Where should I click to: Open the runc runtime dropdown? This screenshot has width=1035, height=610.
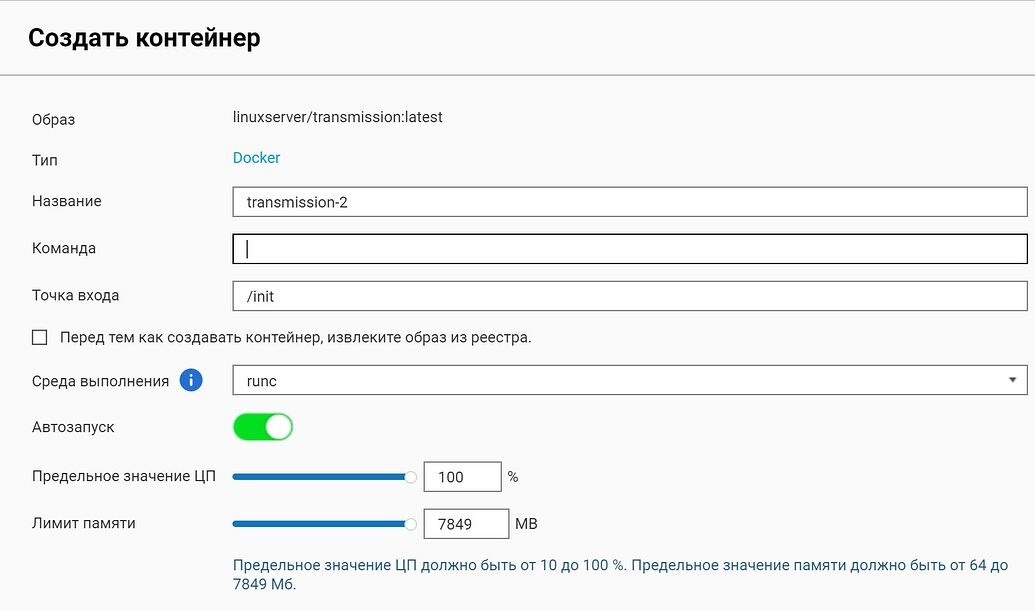pyautogui.click(x=630, y=380)
